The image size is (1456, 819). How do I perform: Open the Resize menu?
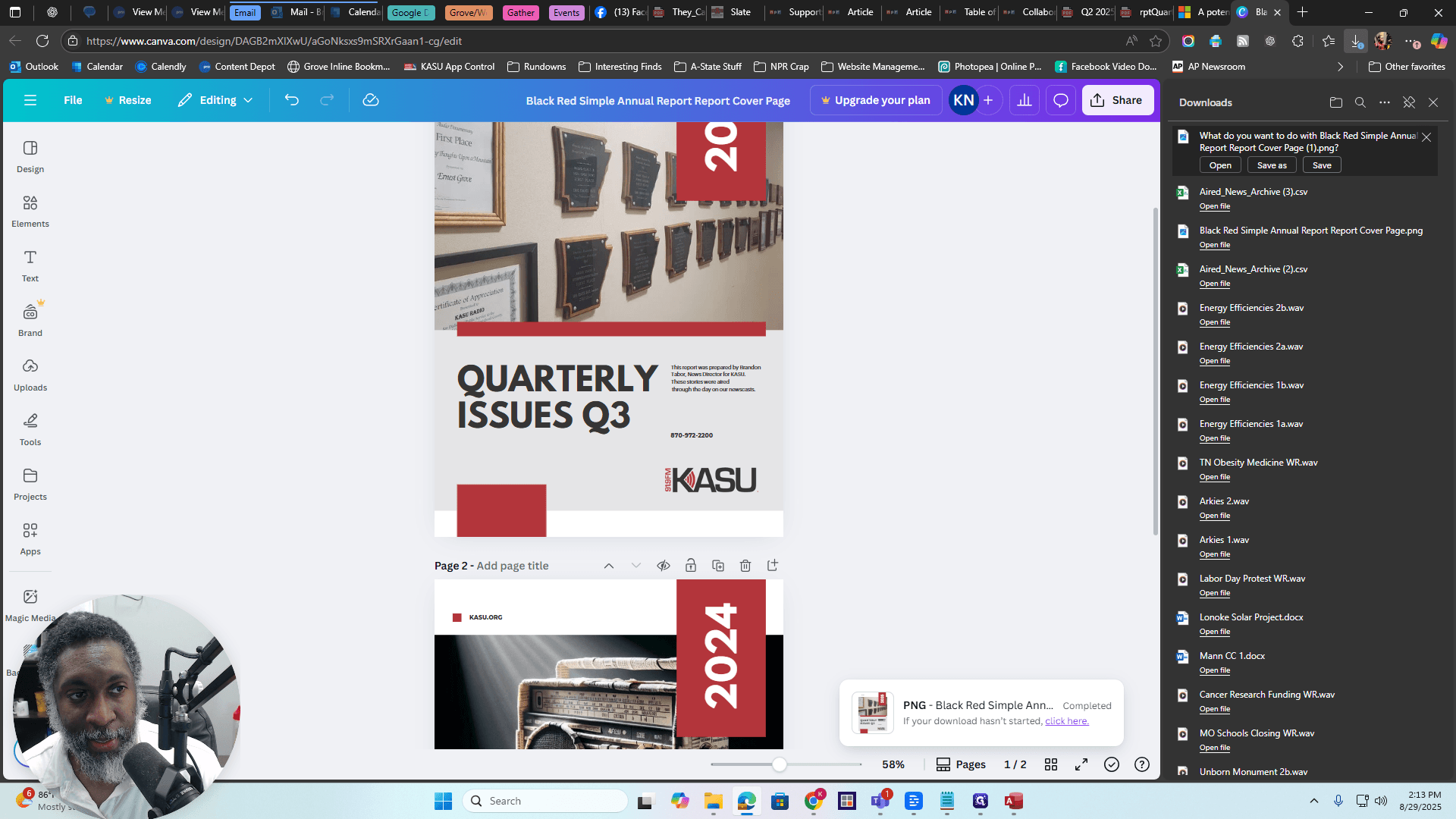128,100
